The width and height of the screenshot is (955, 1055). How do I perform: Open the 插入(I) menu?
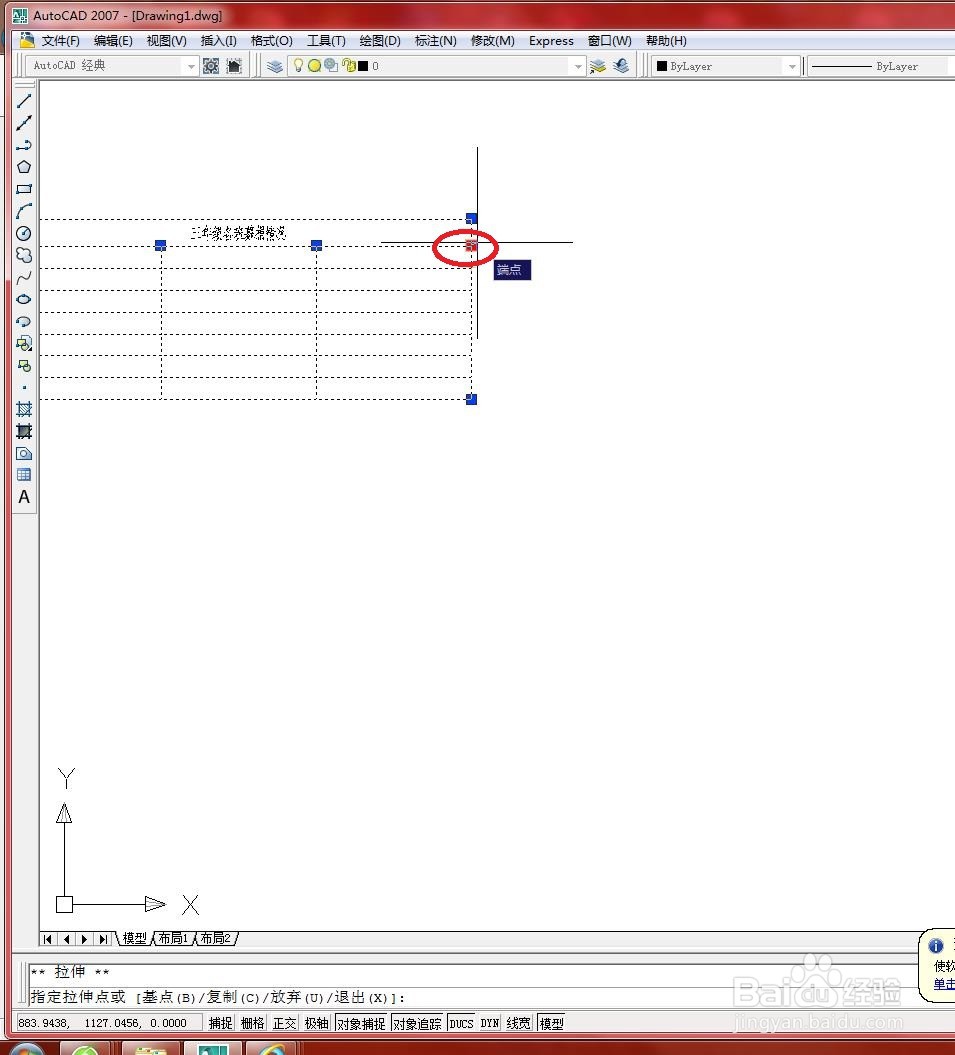pos(219,40)
